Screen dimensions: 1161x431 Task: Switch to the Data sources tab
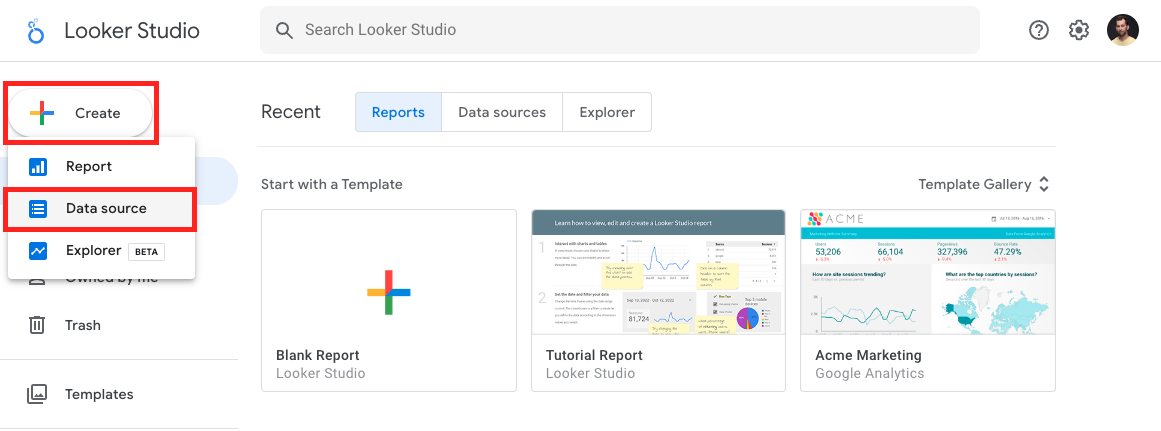pos(502,112)
